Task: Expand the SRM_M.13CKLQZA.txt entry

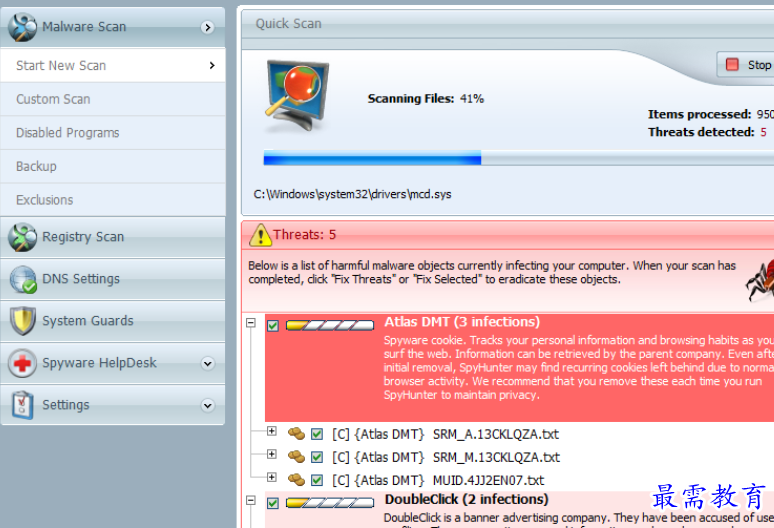Action: tap(271, 454)
